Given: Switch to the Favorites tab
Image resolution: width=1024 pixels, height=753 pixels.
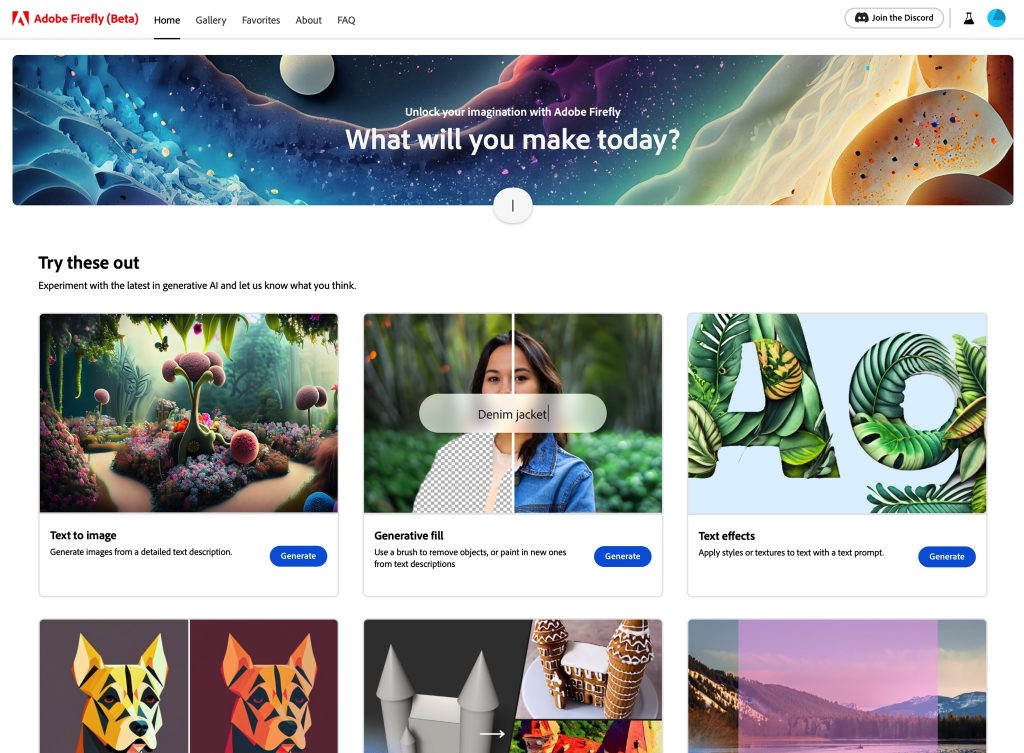Looking at the screenshot, I should (261, 20).
